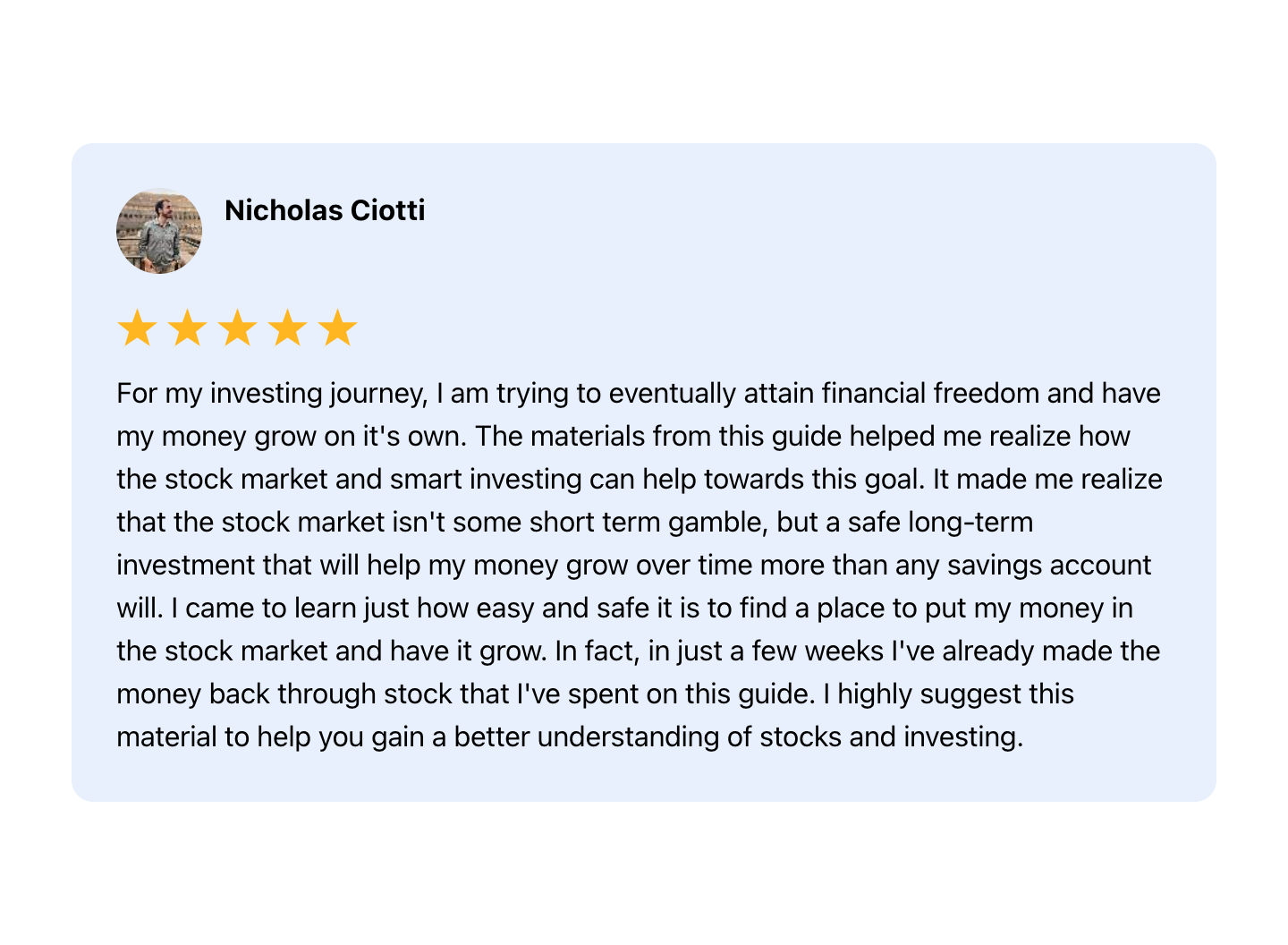Click the text 'my money grow on it's own'
Image resolution: width=1288 pixels, height=945 pixels.
point(292,437)
